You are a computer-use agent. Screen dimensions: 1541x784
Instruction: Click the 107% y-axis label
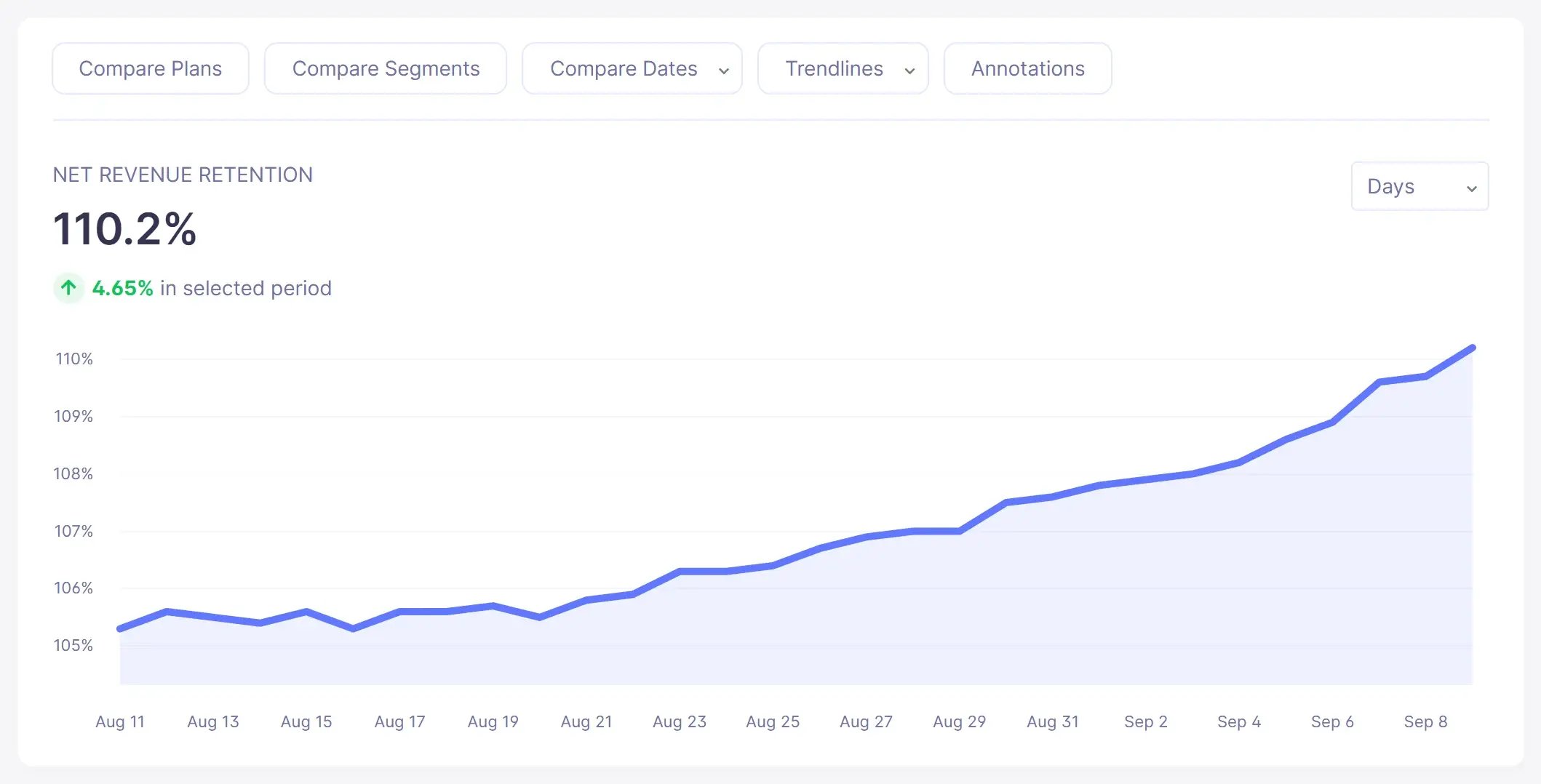pos(73,531)
